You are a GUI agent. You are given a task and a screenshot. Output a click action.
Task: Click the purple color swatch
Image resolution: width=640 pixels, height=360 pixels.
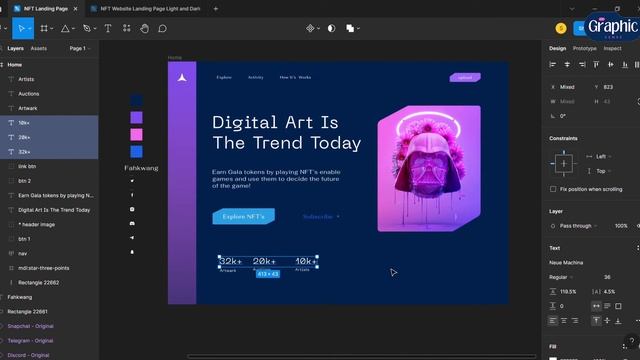click(136, 118)
